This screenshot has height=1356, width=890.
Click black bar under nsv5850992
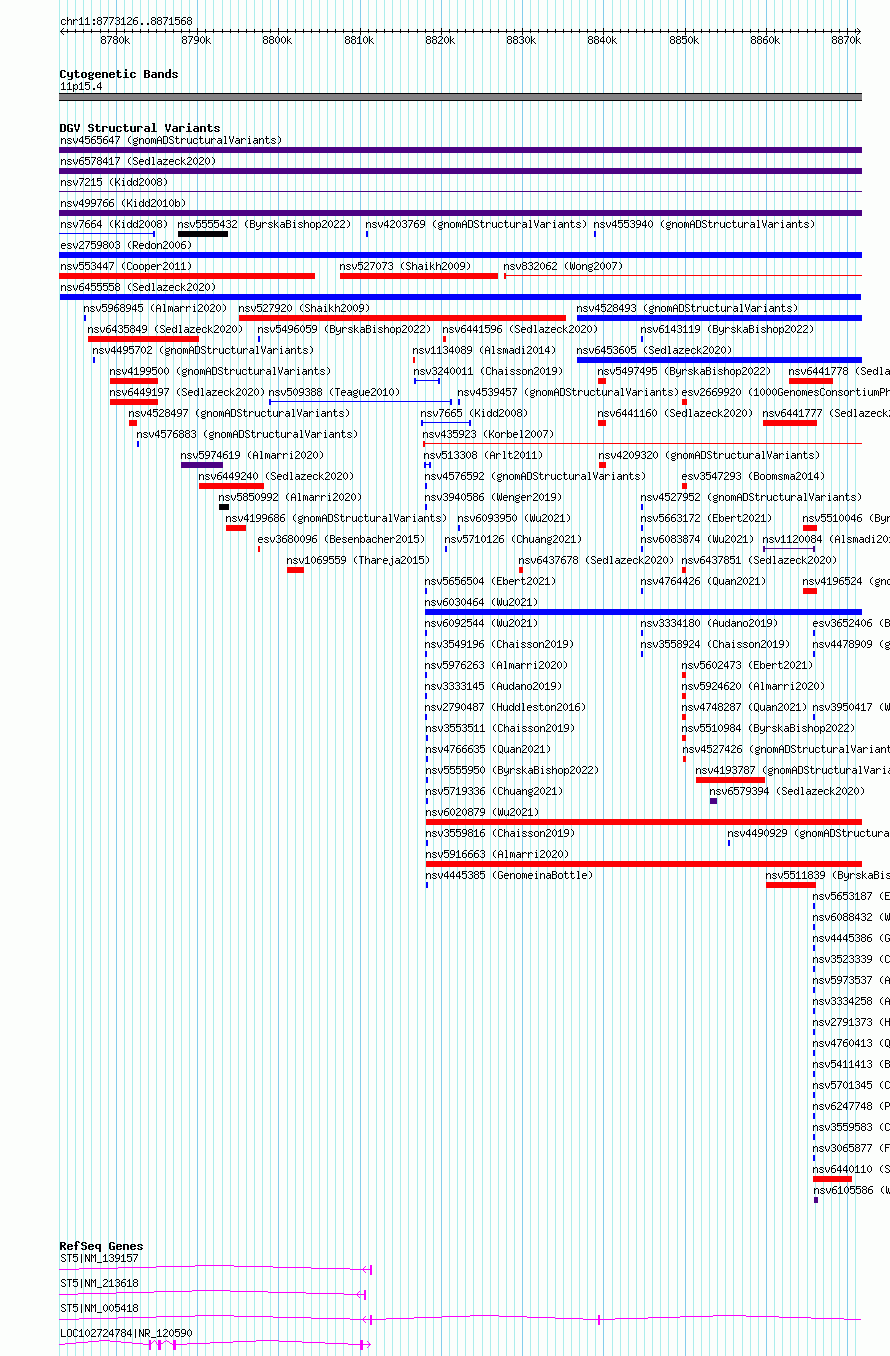tap(224, 507)
